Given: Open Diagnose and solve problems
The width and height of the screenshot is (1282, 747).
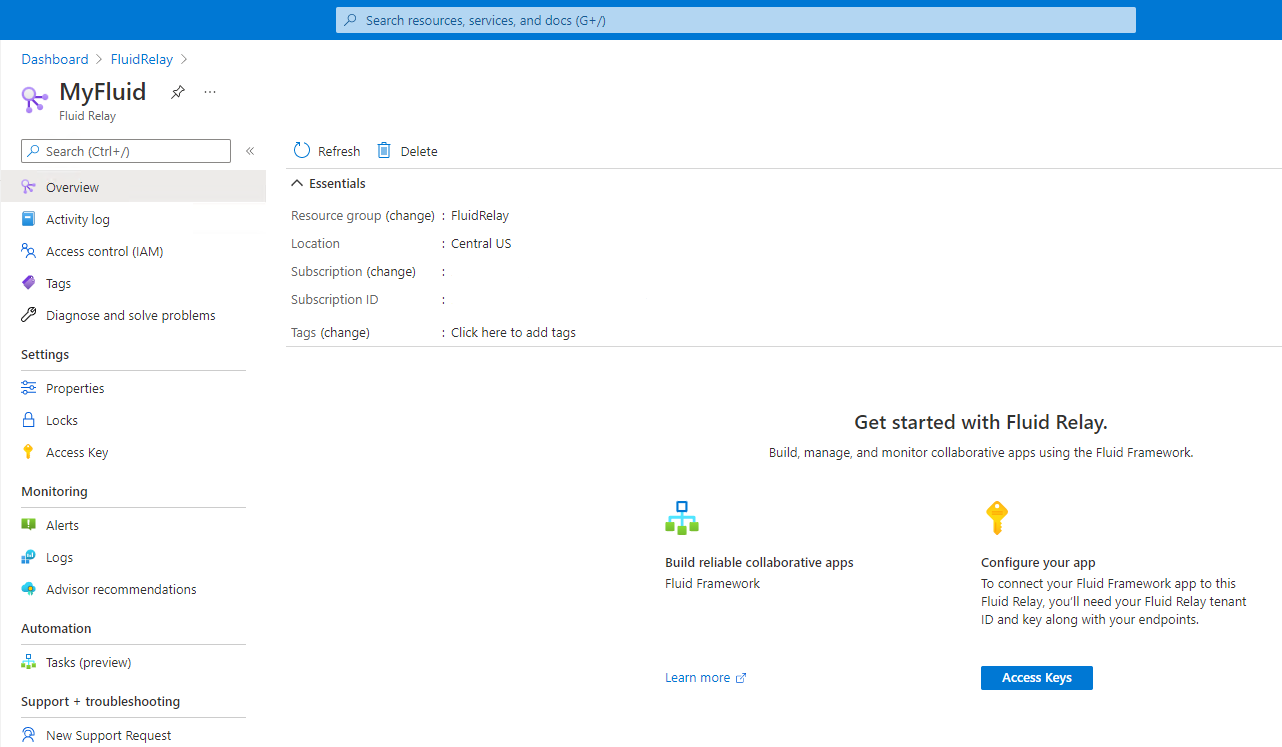Looking at the screenshot, I should 131,314.
